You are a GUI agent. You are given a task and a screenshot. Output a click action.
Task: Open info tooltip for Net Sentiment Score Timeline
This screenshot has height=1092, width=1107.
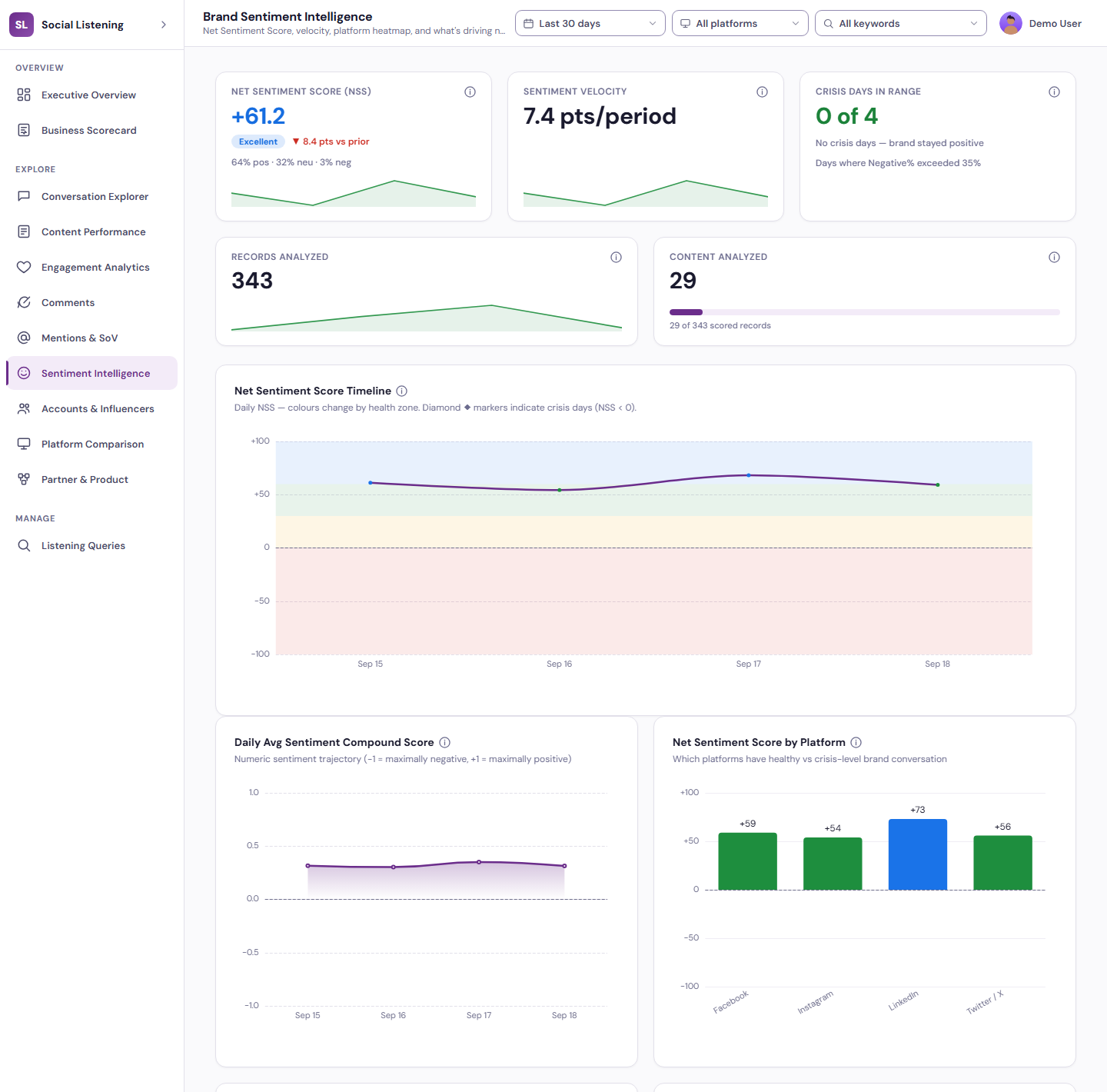tap(401, 391)
